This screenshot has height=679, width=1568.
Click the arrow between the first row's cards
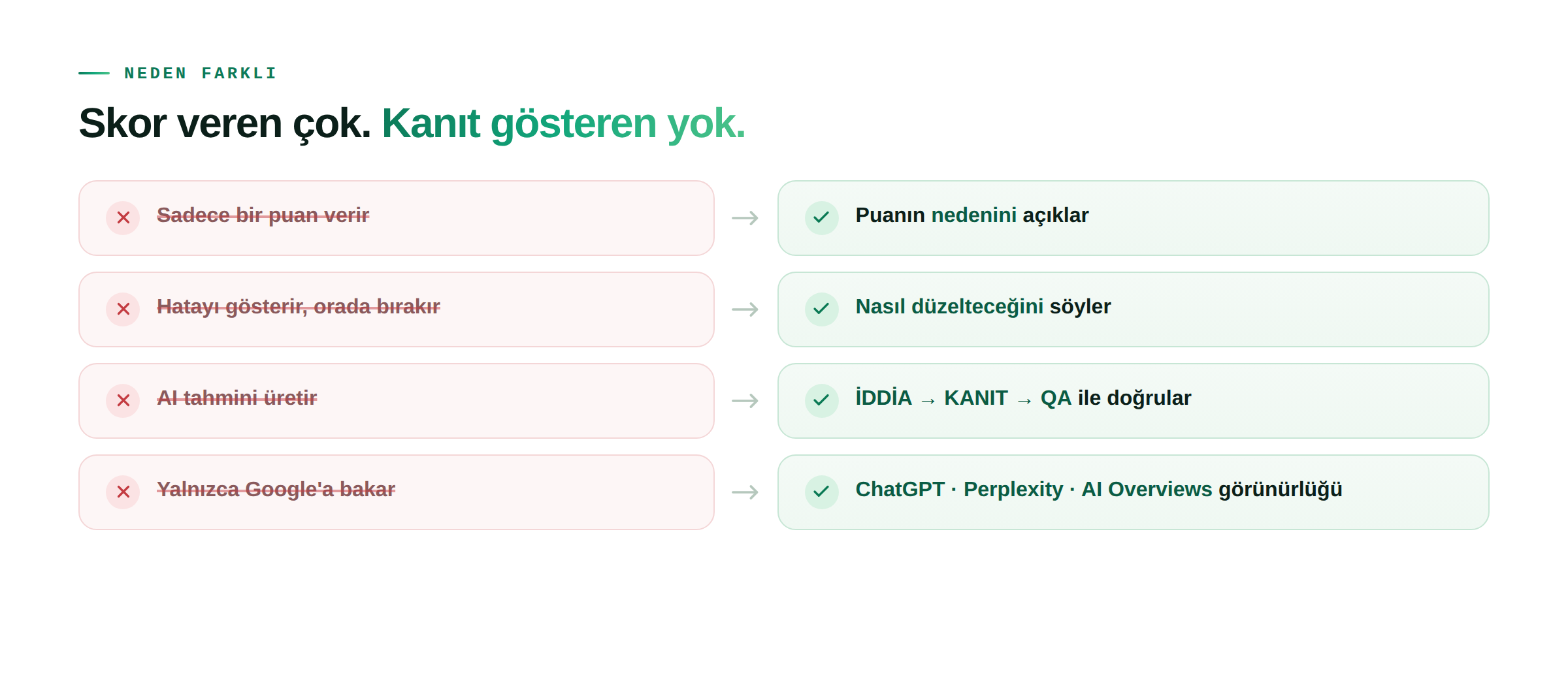coord(745,218)
